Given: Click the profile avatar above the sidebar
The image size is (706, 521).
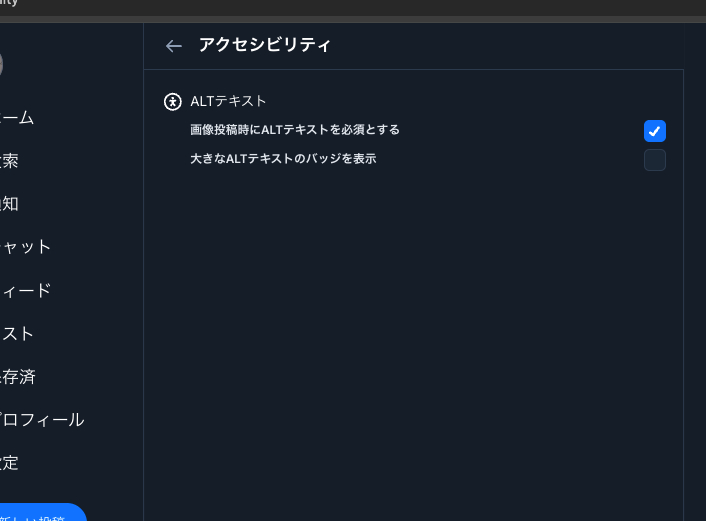Looking at the screenshot, I should [x=1, y=65].
